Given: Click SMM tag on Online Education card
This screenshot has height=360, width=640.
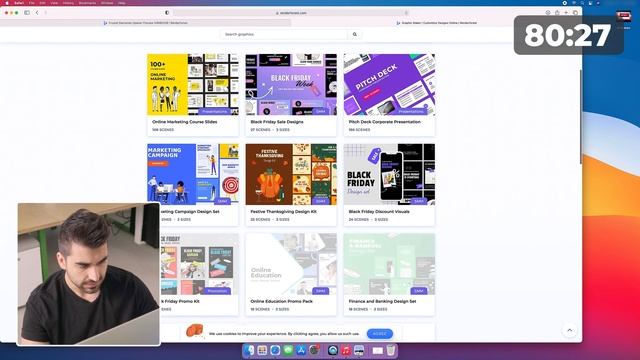Looking at the screenshot, I should (320, 291).
